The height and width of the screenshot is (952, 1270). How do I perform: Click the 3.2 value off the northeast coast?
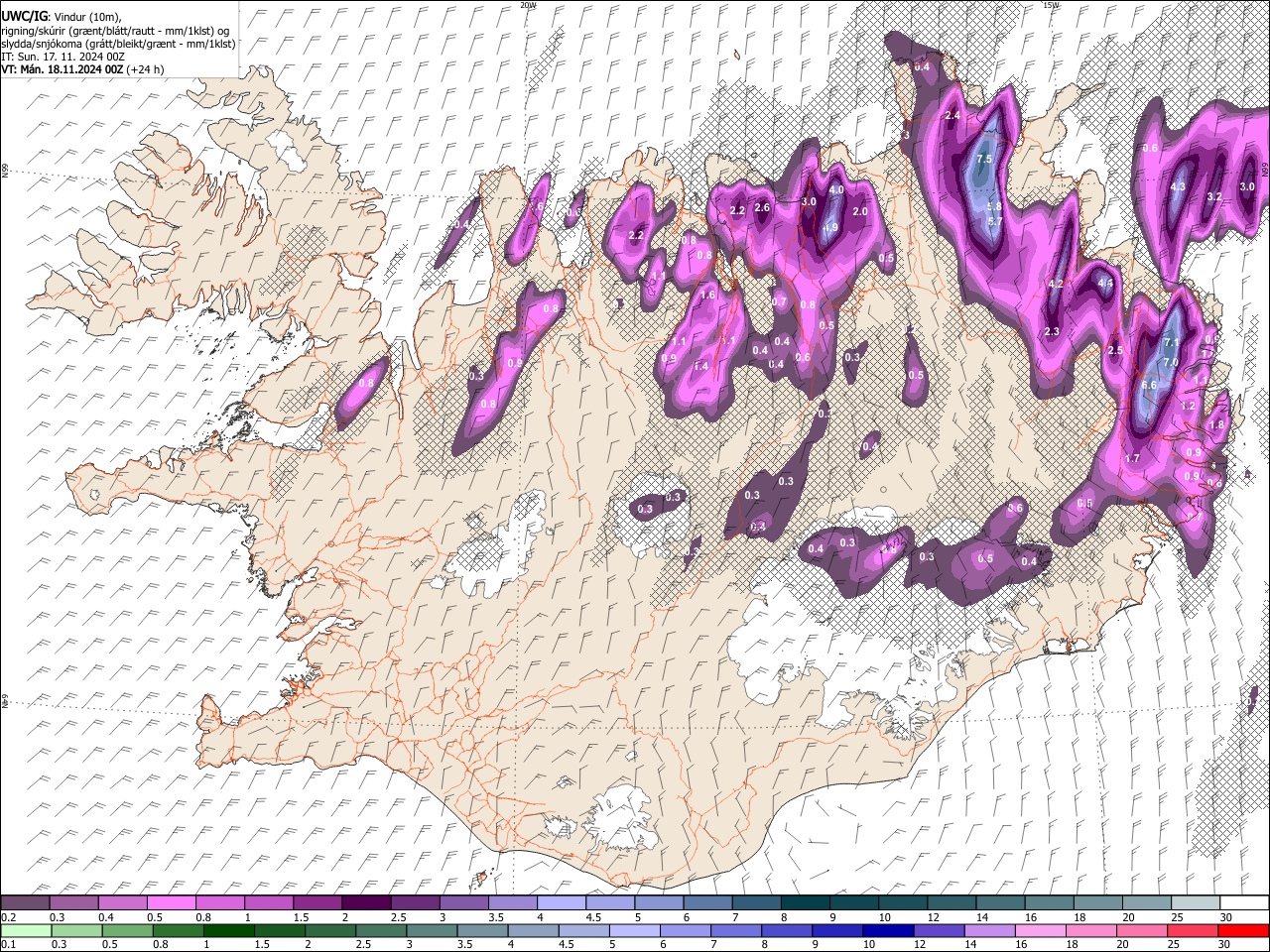(1213, 196)
